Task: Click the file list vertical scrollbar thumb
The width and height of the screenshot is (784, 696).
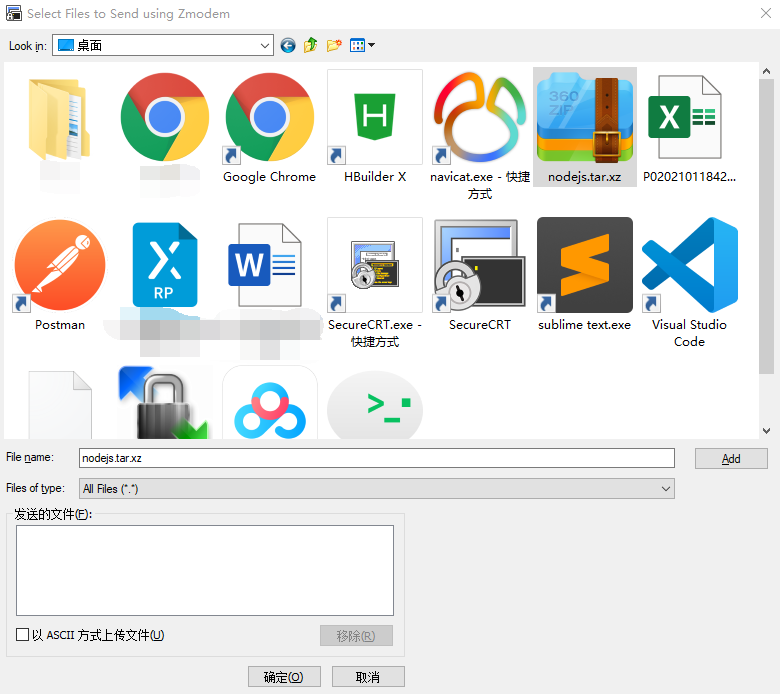Action: 766,226
